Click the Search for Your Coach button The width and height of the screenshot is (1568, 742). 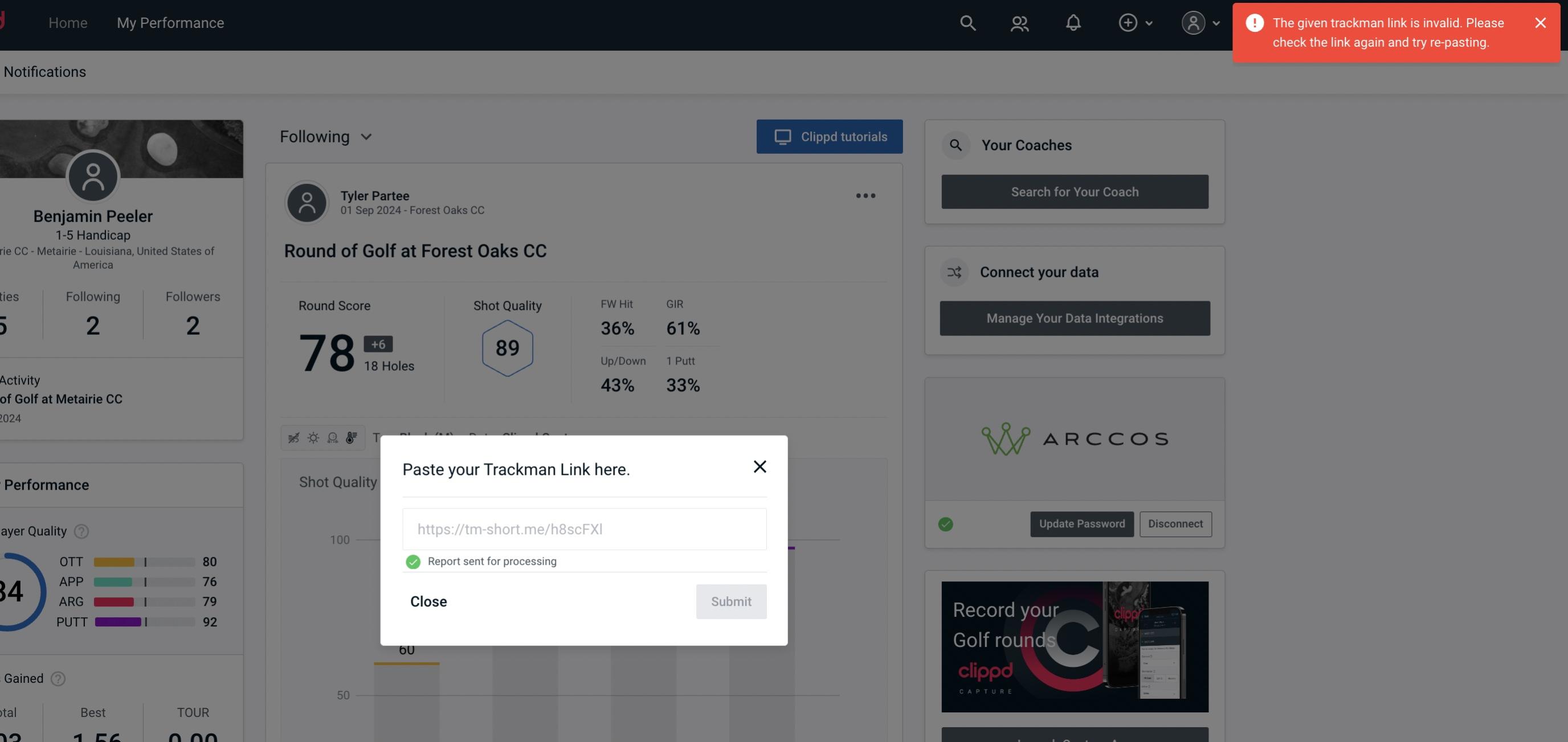coord(1075,192)
